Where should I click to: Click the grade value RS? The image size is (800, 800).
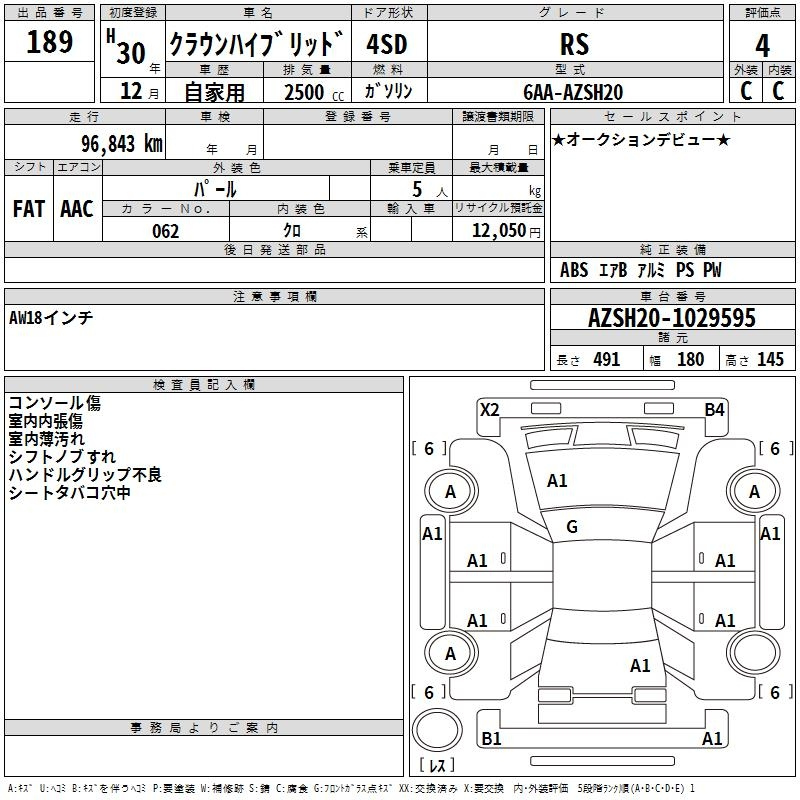(x=574, y=45)
